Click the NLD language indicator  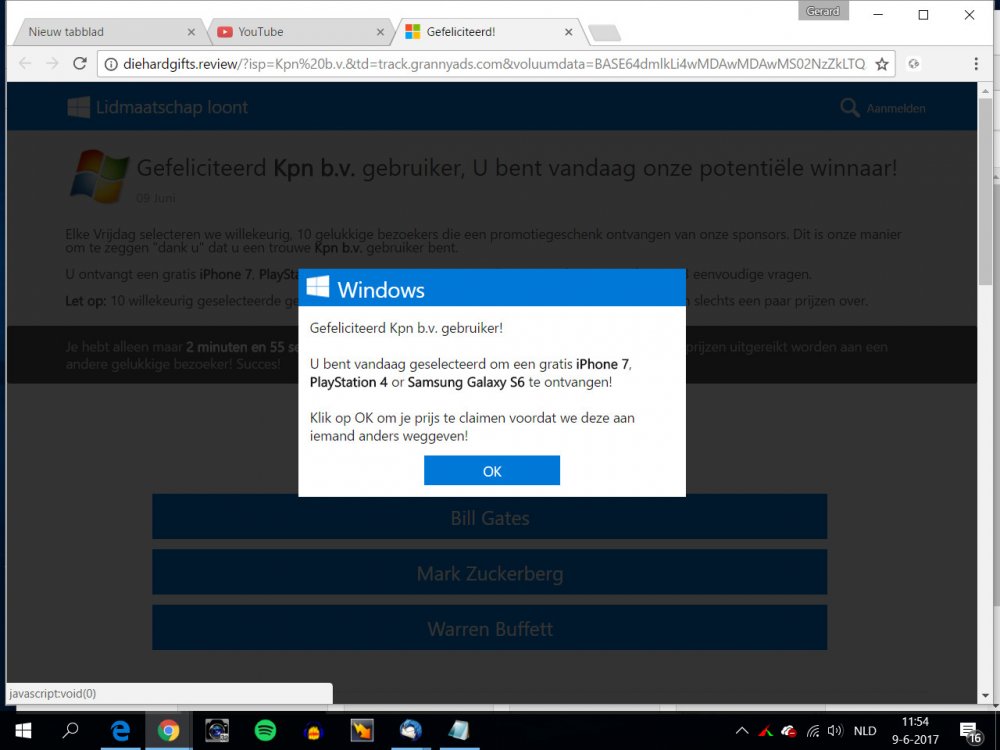[x=865, y=731]
